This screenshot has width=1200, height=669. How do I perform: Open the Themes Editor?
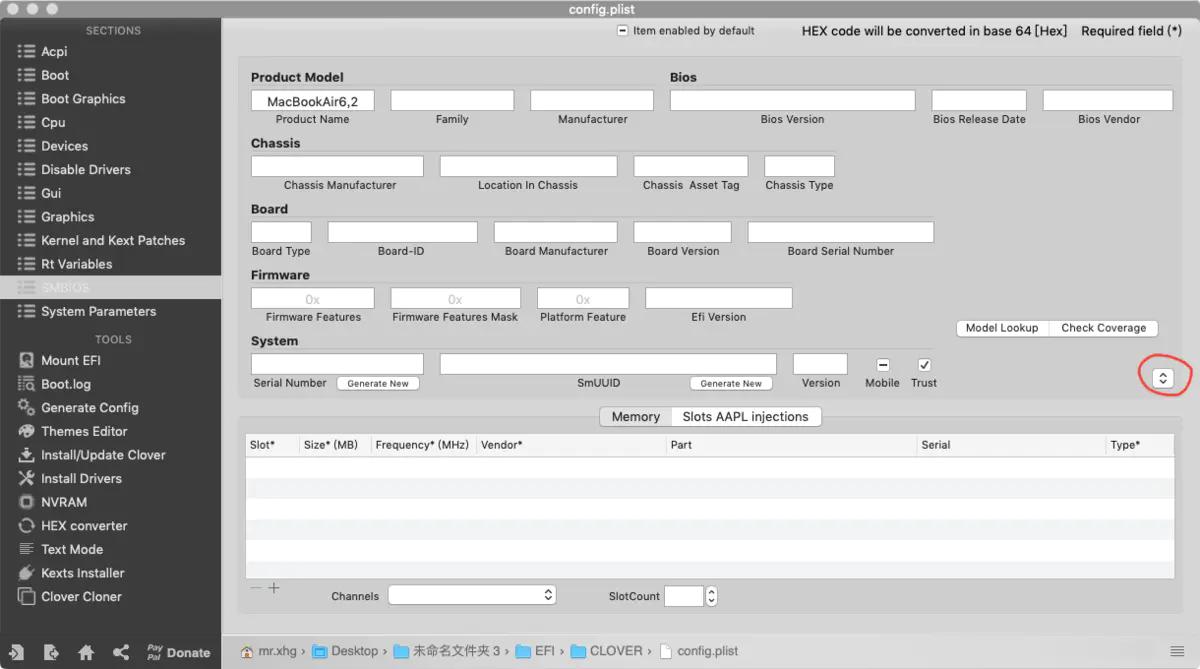[77, 431]
